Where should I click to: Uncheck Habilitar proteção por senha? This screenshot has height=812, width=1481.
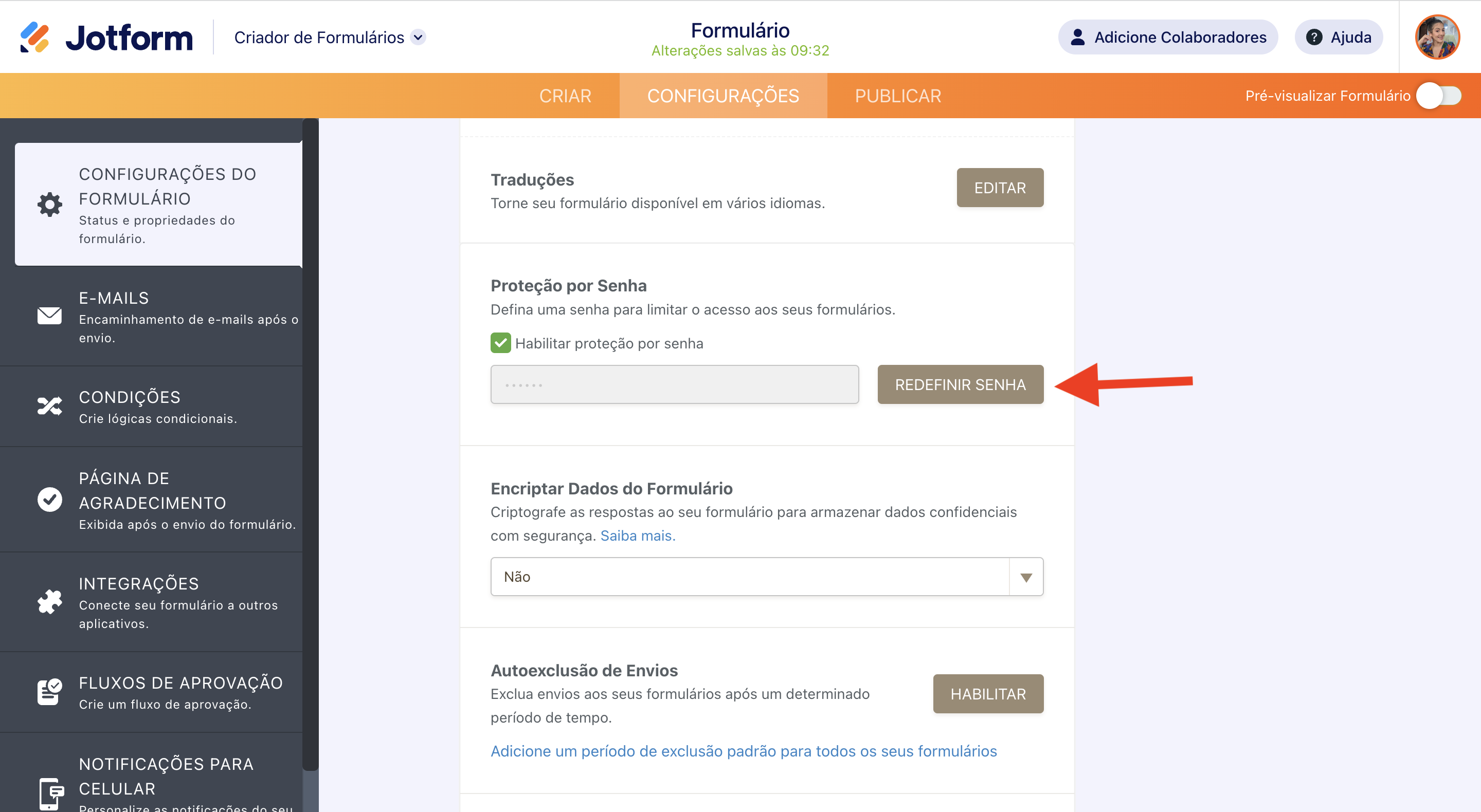[500, 343]
